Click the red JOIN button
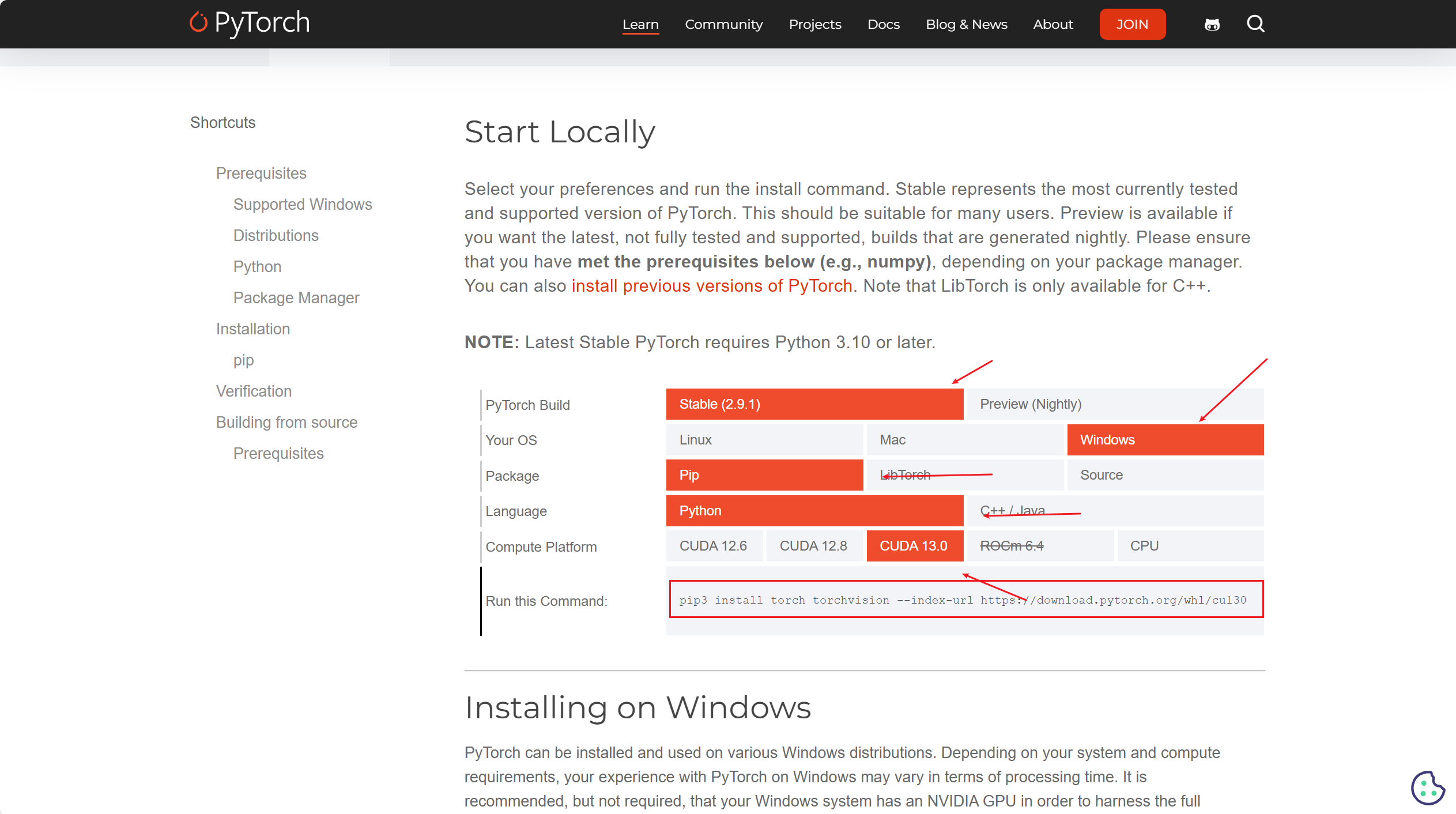1456x814 pixels. [1132, 24]
